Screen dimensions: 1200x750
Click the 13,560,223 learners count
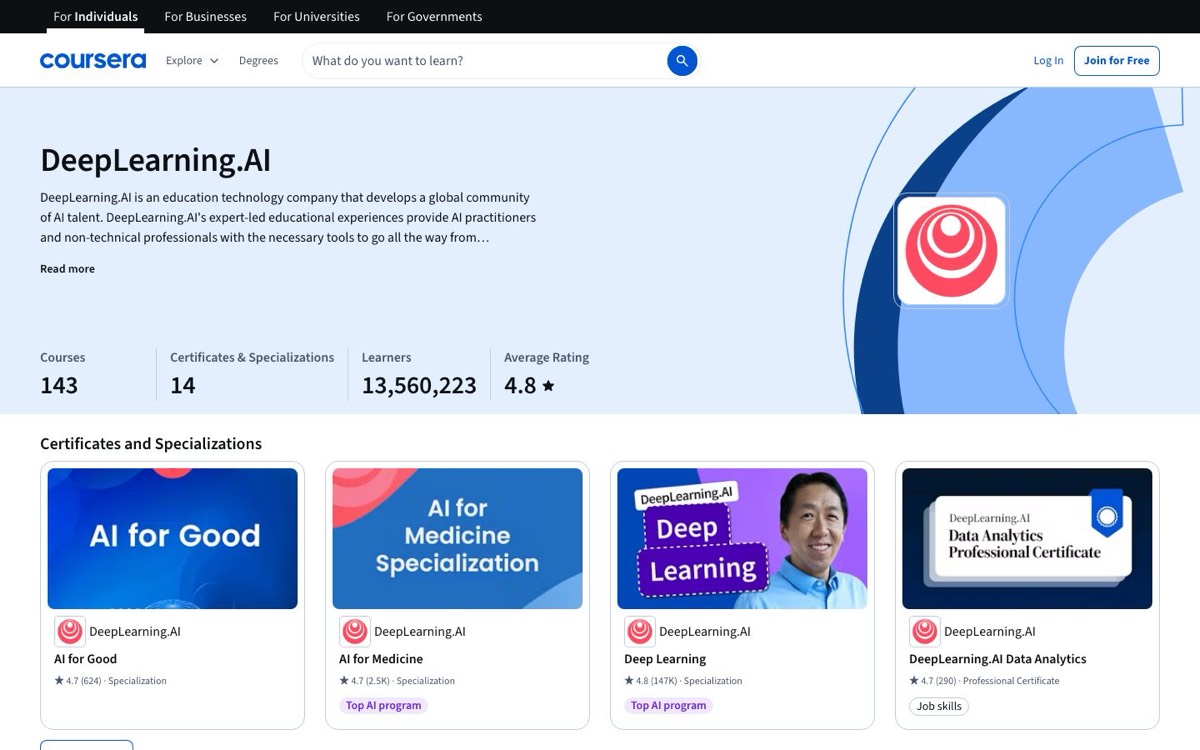(x=419, y=386)
